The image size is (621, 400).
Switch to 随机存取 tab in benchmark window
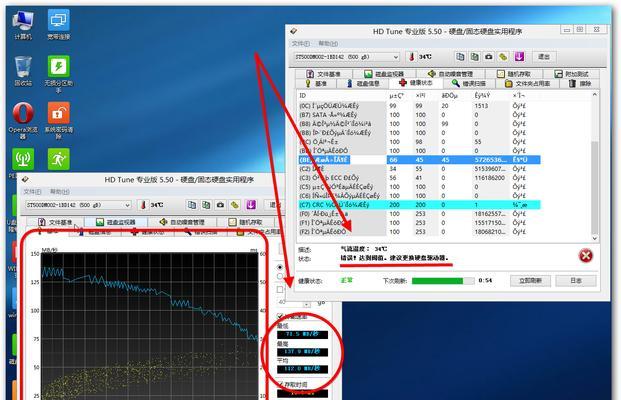[x=246, y=222]
